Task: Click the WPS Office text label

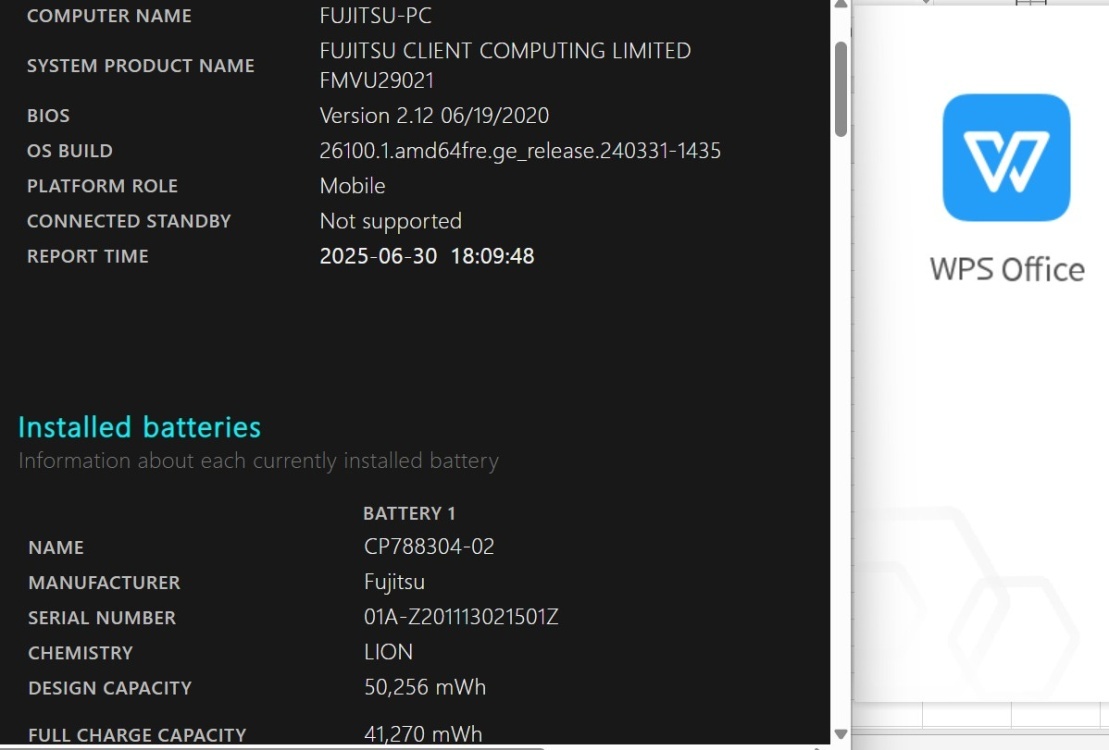Action: pos(1007,270)
